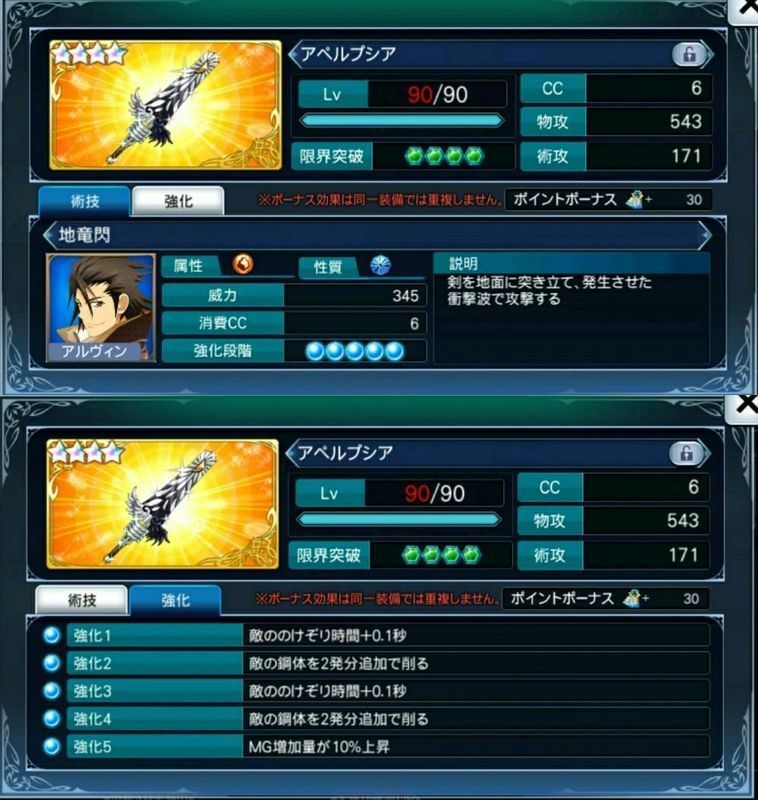758x800 pixels.
Task: Click the green 限界突破 gems above the 強化1 list
Action: click(x=441, y=555)
